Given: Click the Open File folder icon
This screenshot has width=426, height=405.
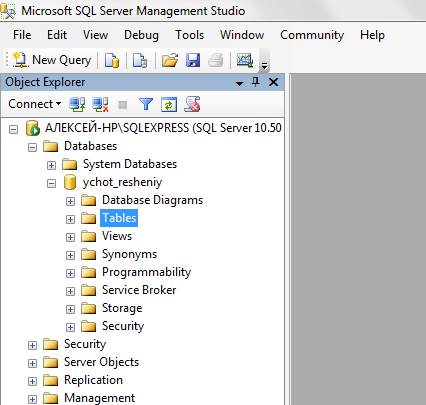Looking at the screenshot, I should tap(169, 61).
